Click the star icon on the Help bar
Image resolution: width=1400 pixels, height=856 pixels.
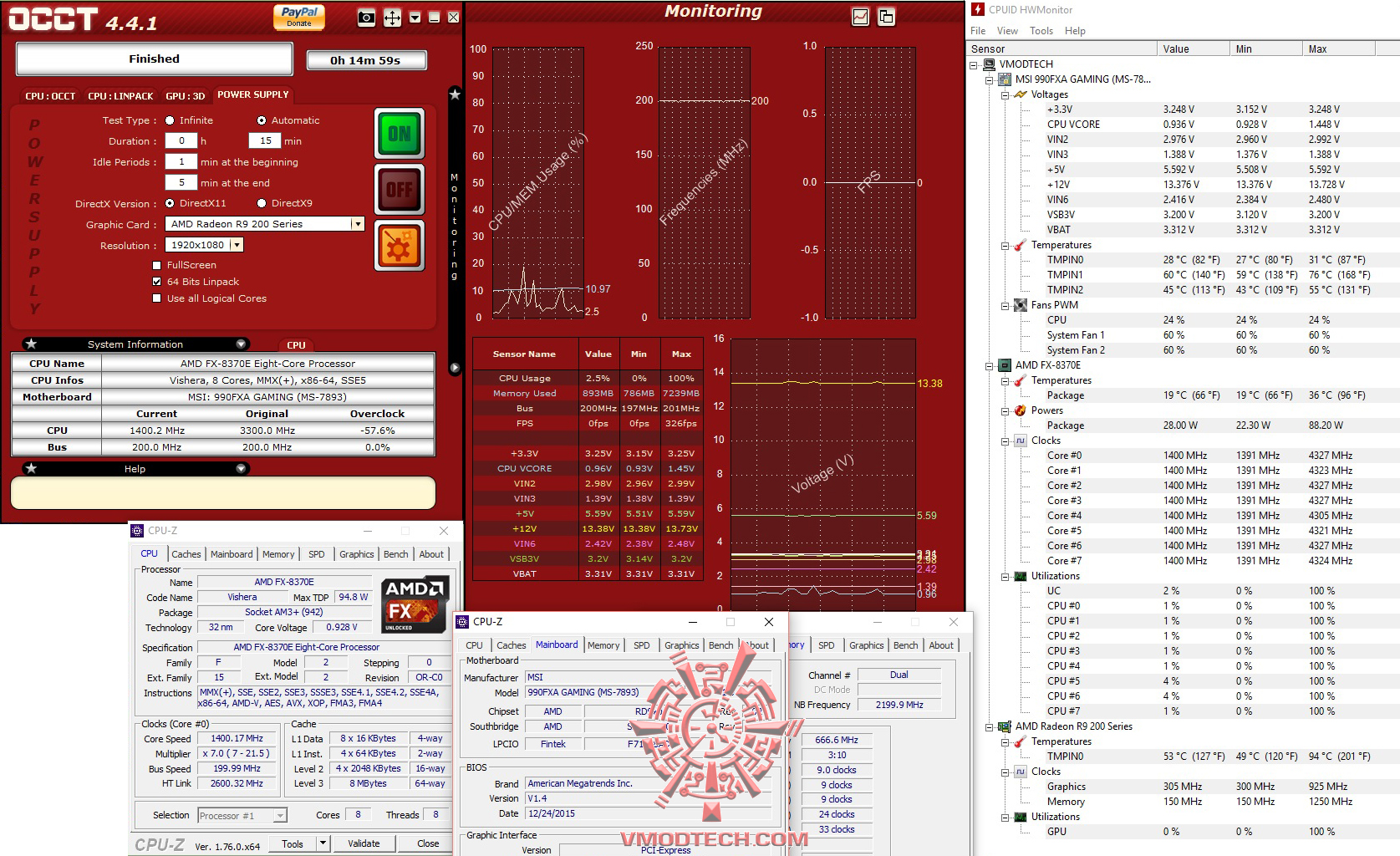point(31,468)
